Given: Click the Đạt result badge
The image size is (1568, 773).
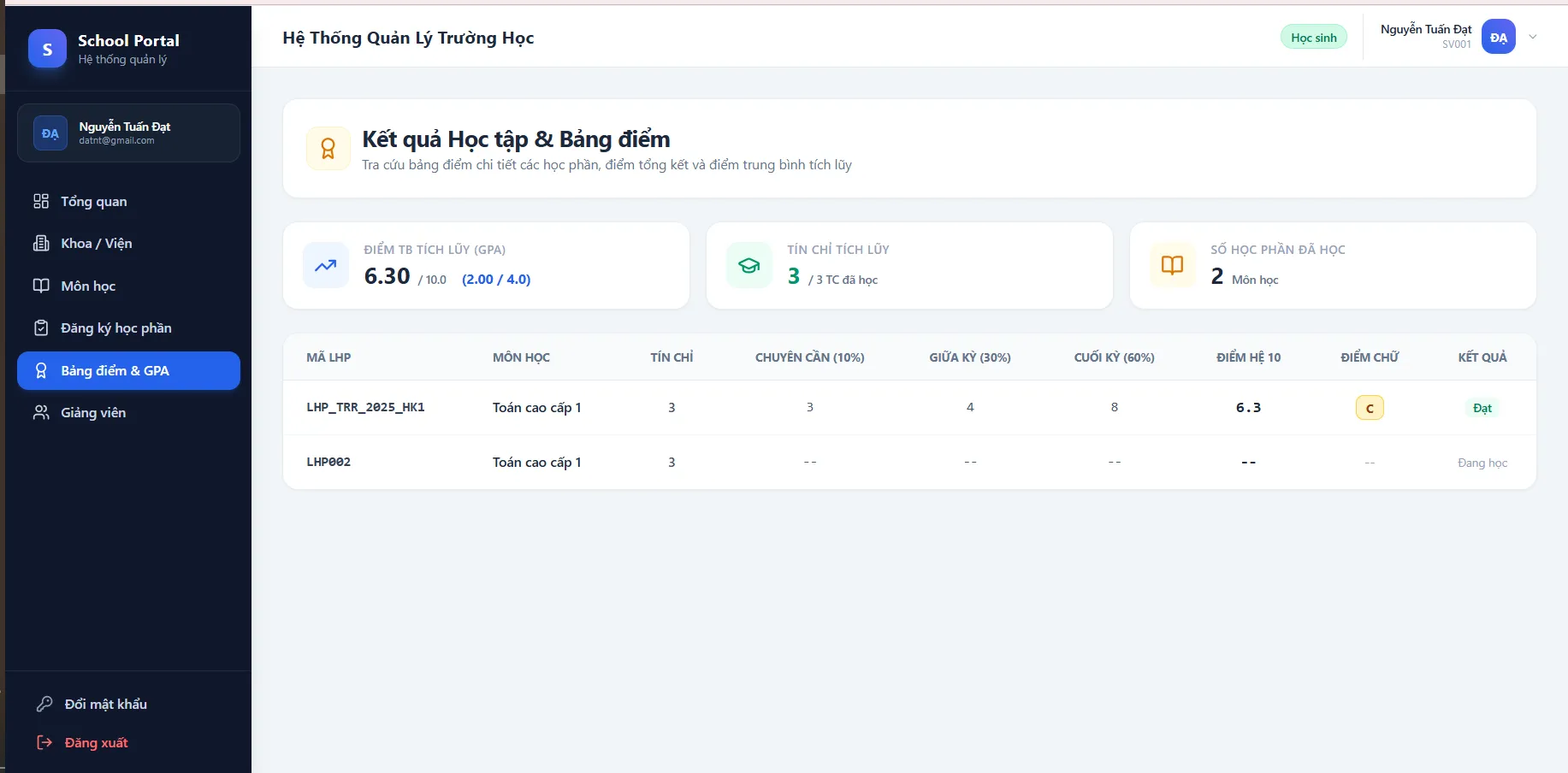Looking at the screenshot, I should (x=1482, y=408).
